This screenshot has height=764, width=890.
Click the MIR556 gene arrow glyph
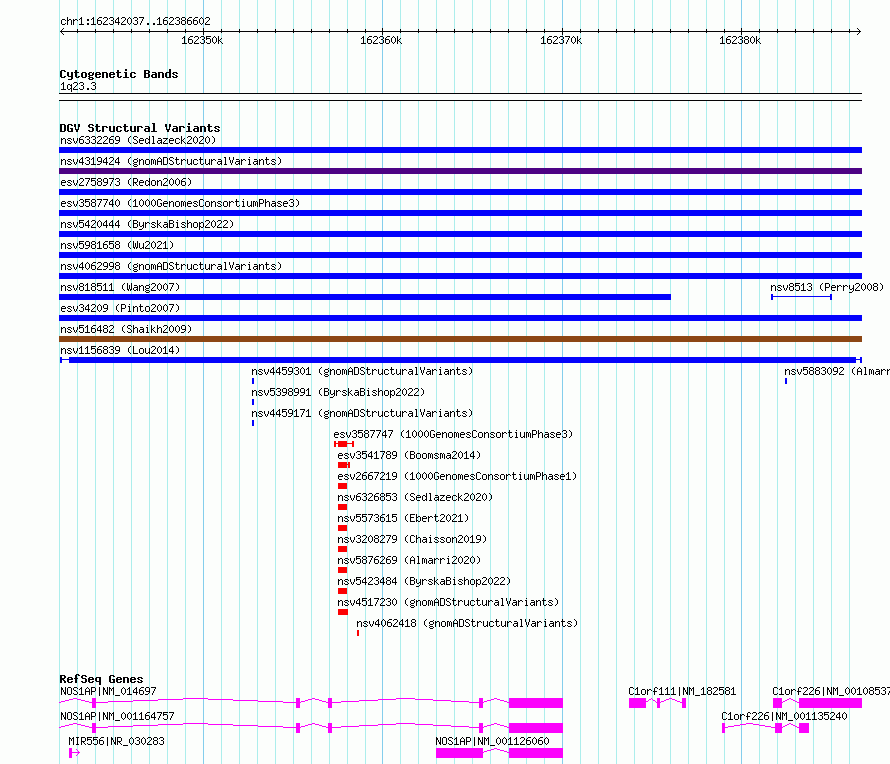(x=74, y=753)
